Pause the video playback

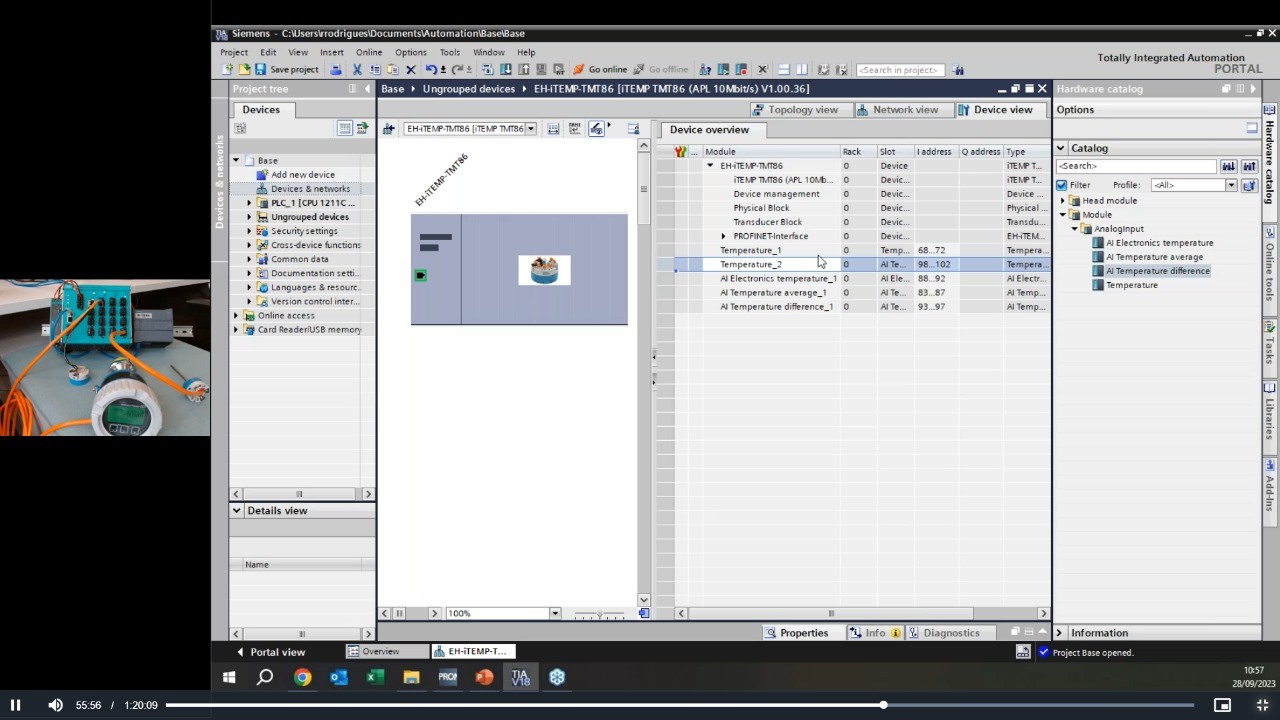[15, 705]
